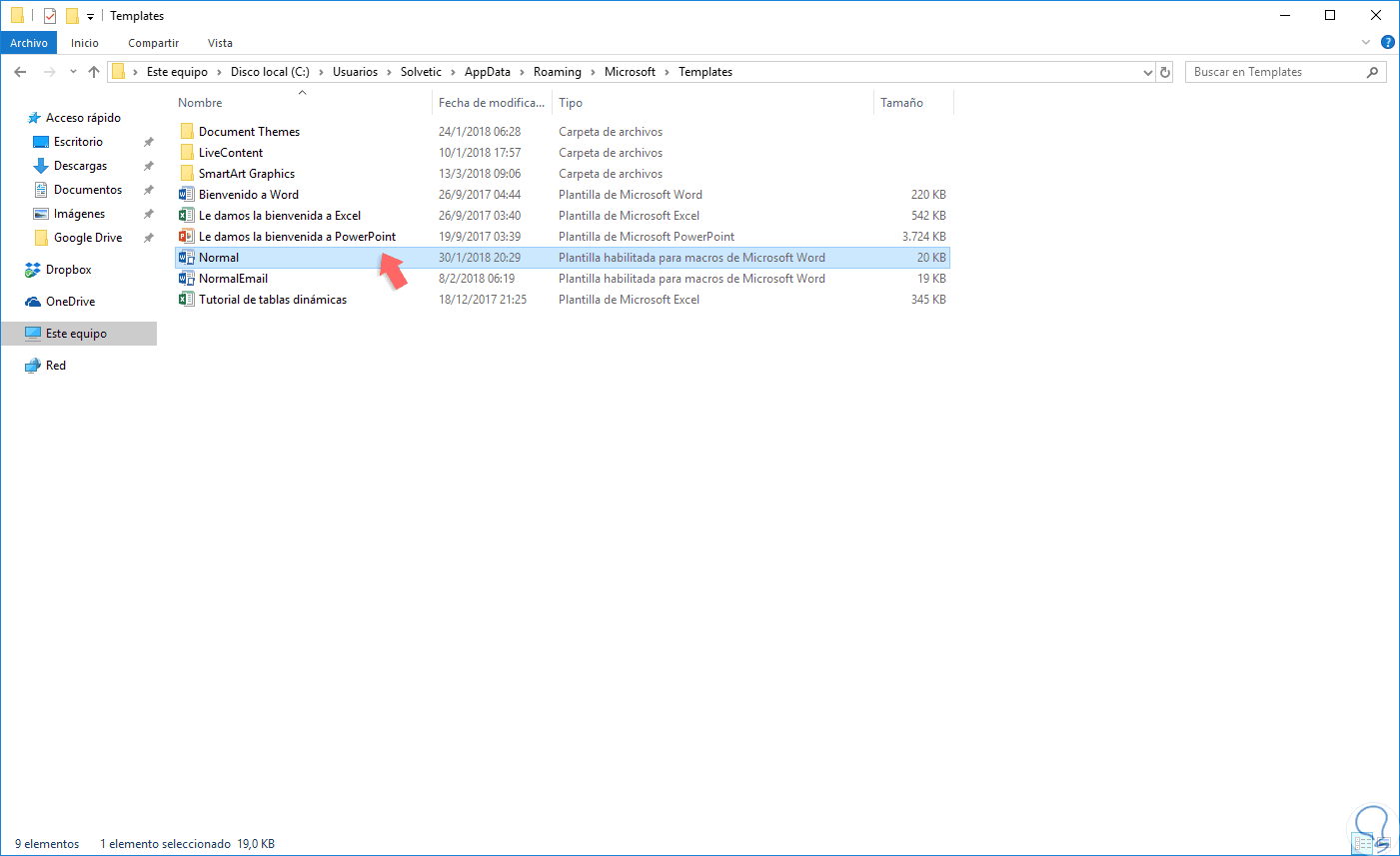The width and height of the screenshot is (1400, 856).
Task: Click the pin icon next to Escritorio
Action: click(x=149, y=142)
